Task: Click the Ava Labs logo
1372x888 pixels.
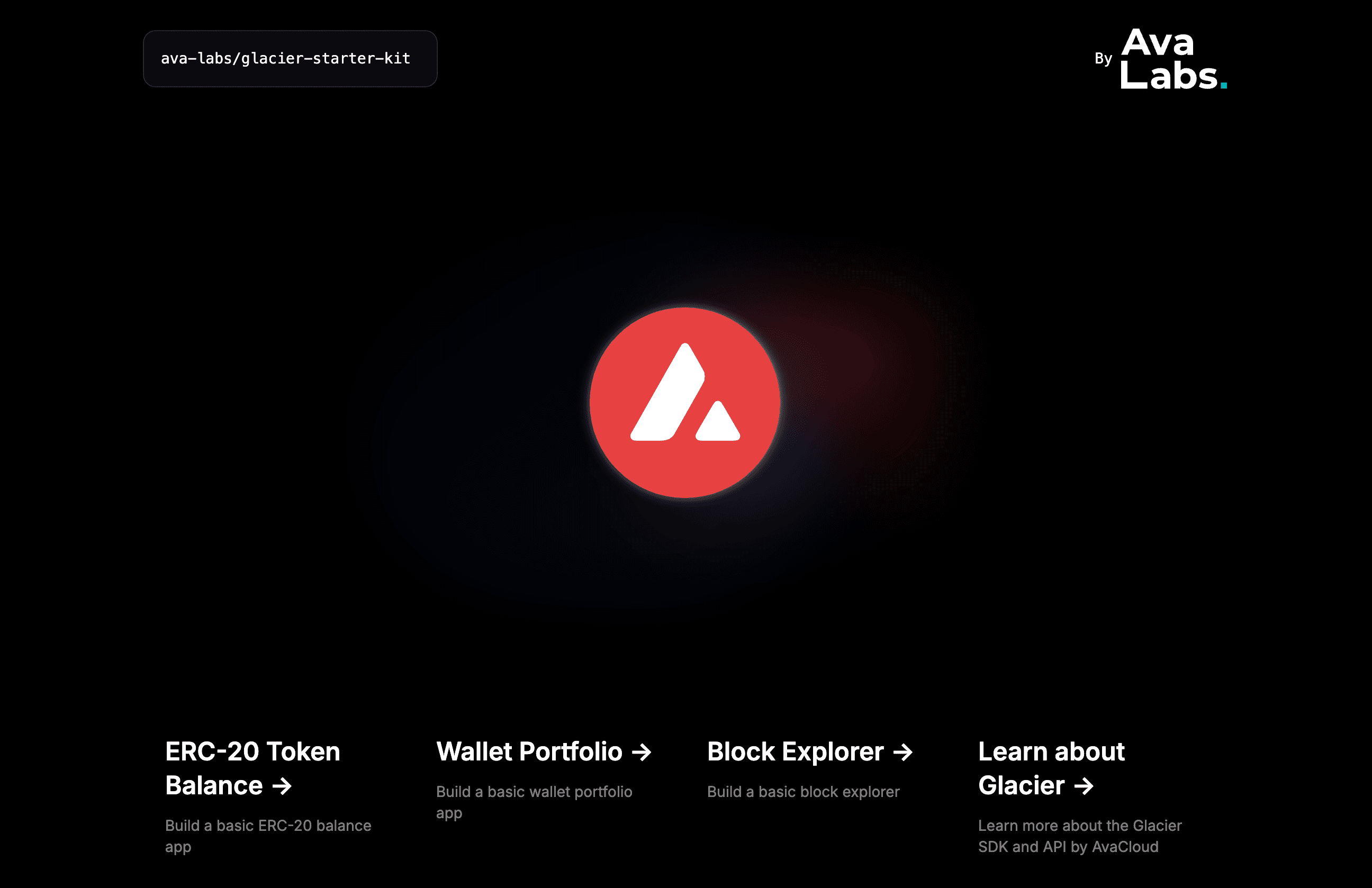Action: pos(1174,59)
